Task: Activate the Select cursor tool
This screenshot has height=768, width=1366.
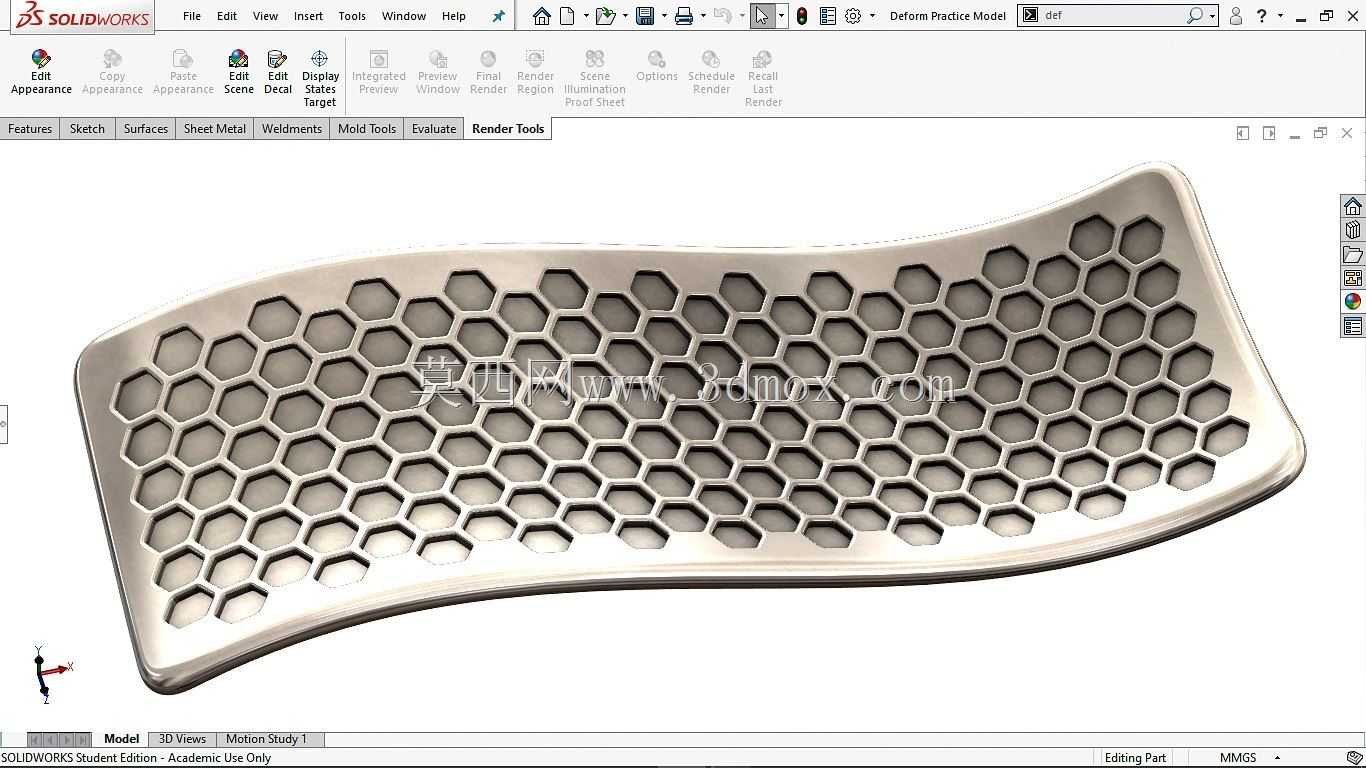Action: 762,16
